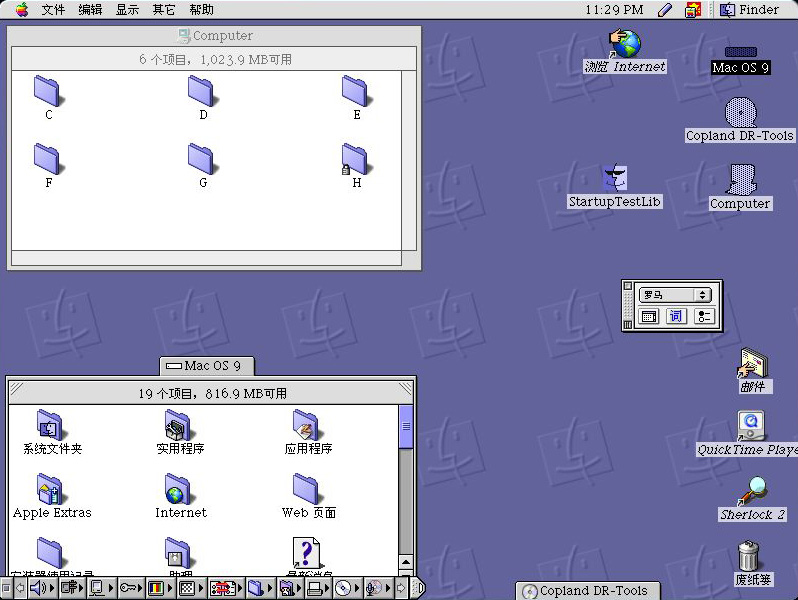
Task: Collapse the control strip with its end tab
Action: click(x=417, y=588)
